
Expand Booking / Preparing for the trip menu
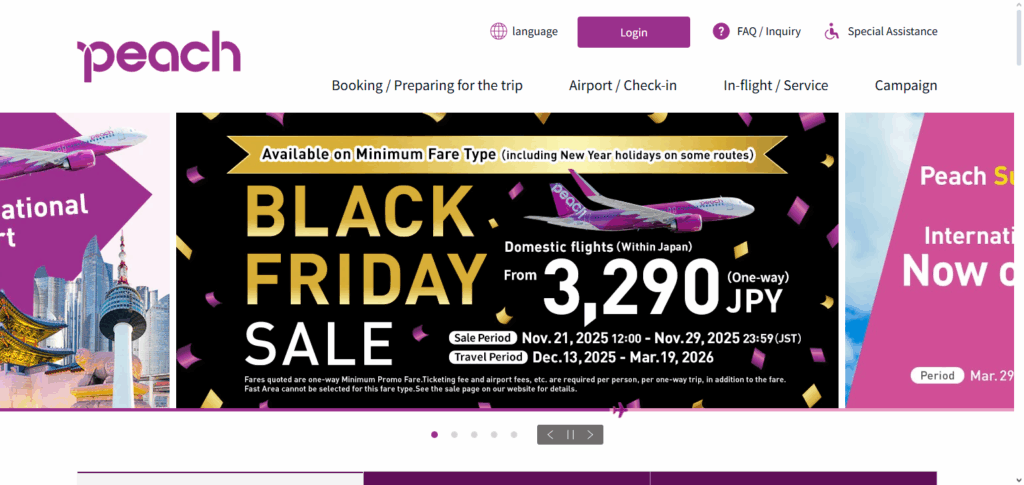tap(427, 85)
